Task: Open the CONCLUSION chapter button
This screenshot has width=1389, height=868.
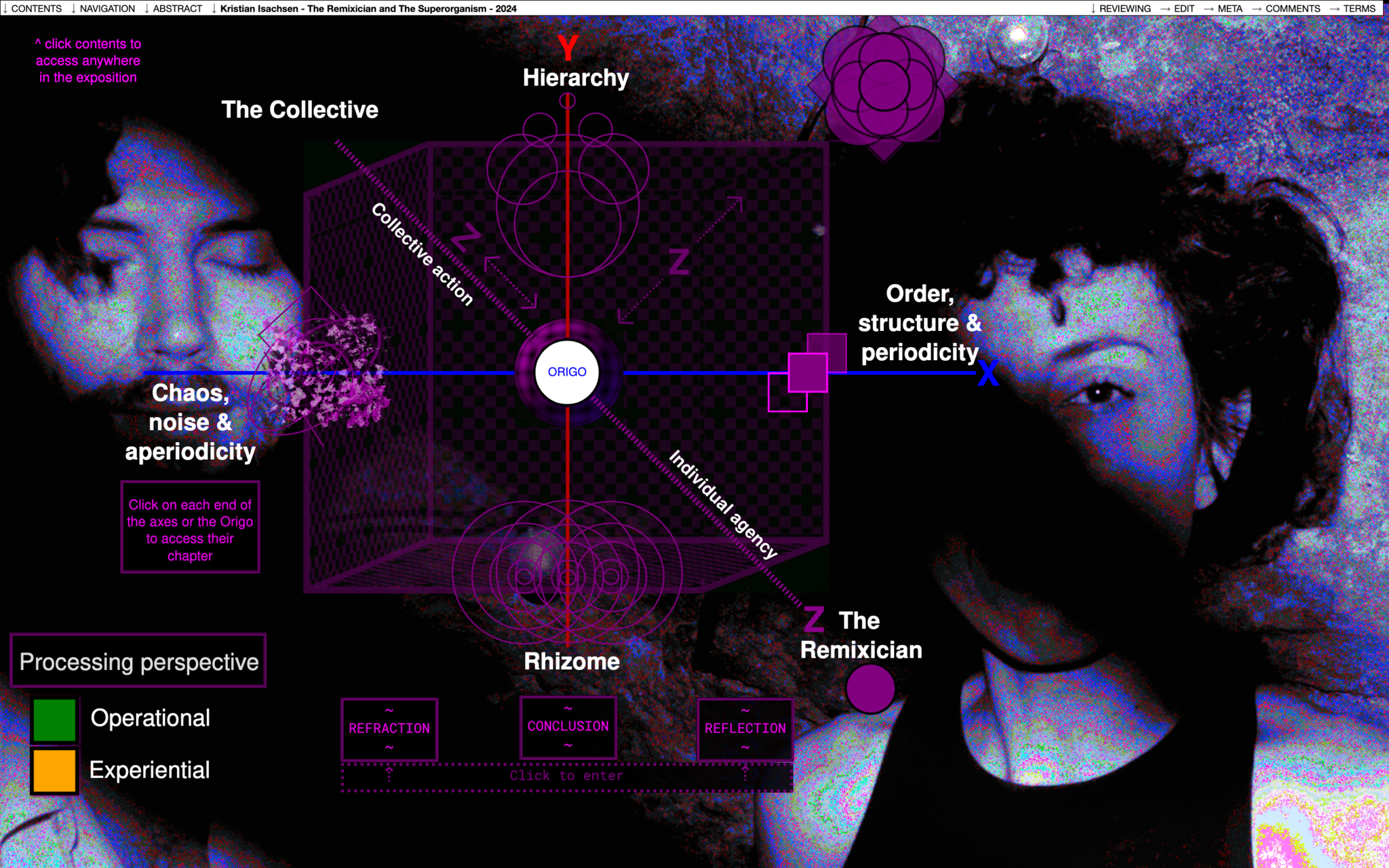Action: pos(568,726)
